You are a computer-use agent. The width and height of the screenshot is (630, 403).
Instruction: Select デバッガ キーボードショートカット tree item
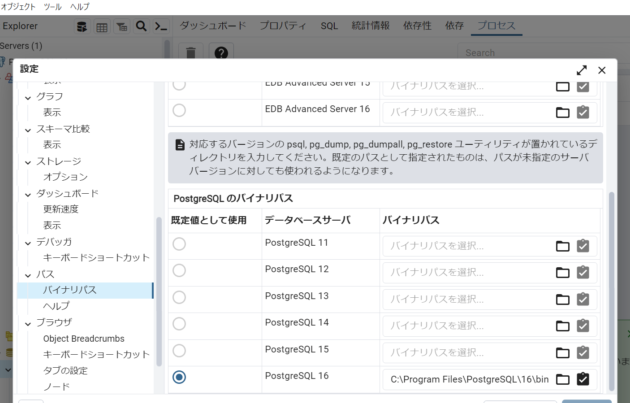tap(96, 258)
